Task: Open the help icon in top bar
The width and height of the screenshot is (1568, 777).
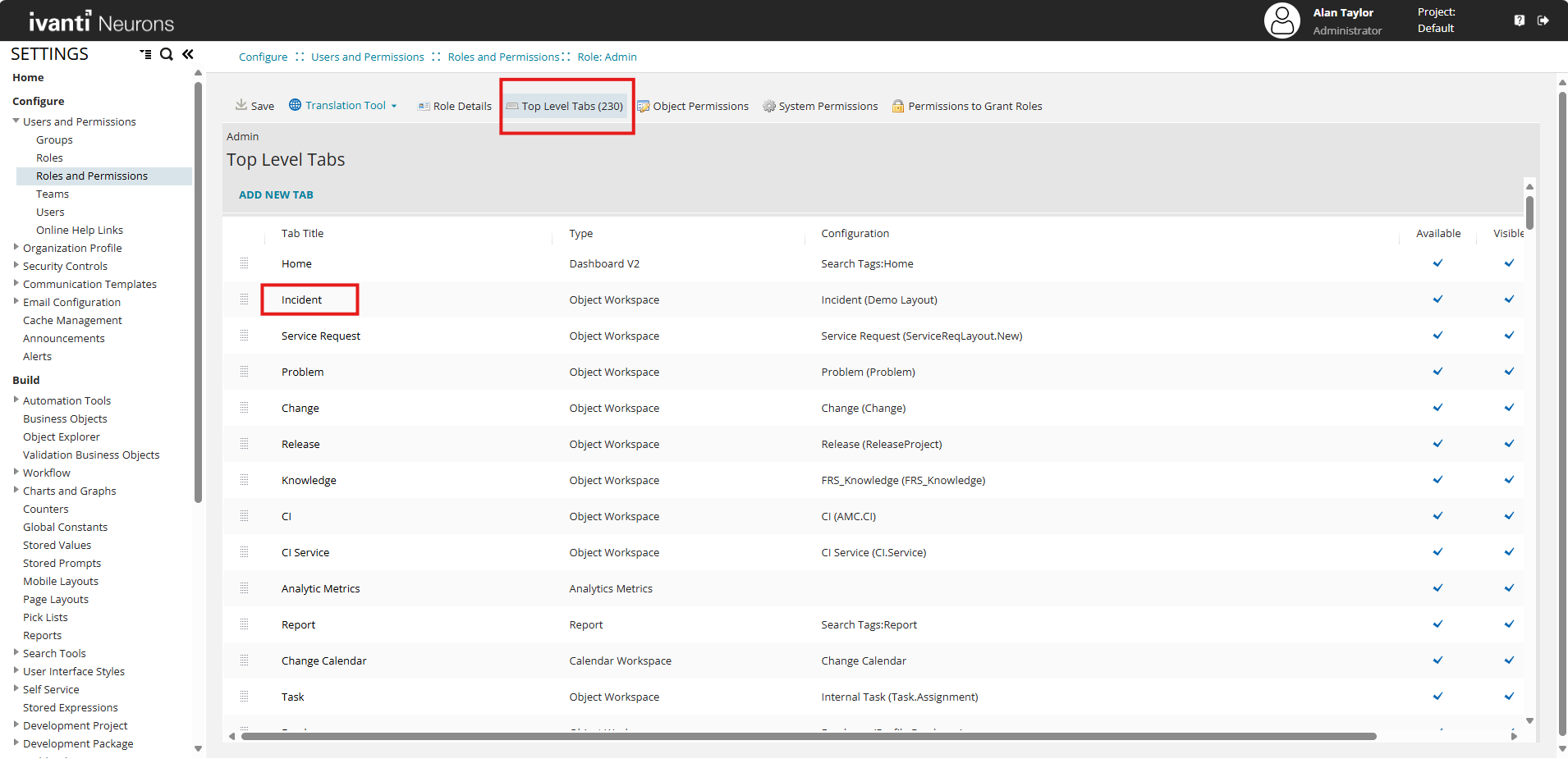Action: 1520,21
